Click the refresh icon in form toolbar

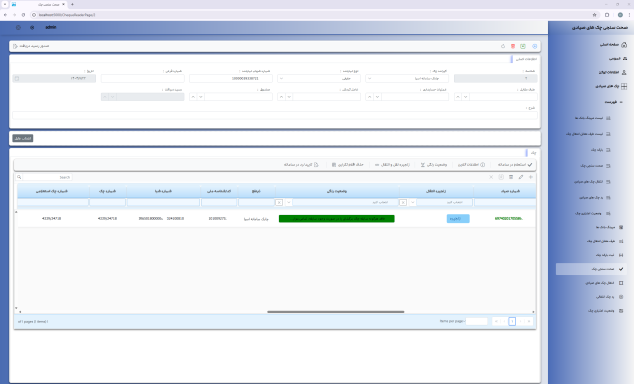(x=503, y=46)
